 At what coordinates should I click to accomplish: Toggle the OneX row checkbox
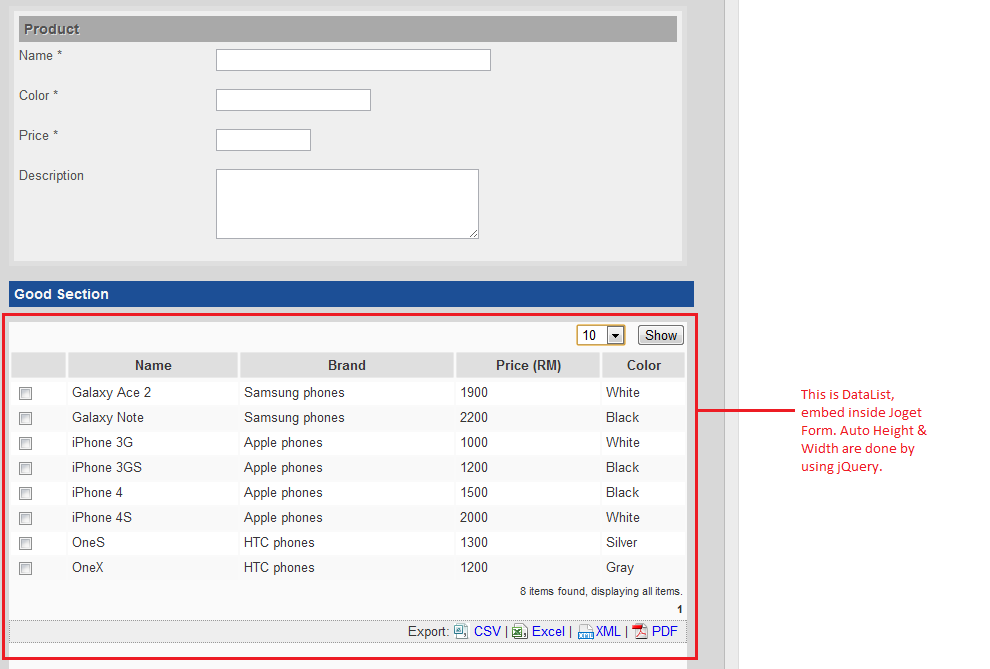(25, 568)
